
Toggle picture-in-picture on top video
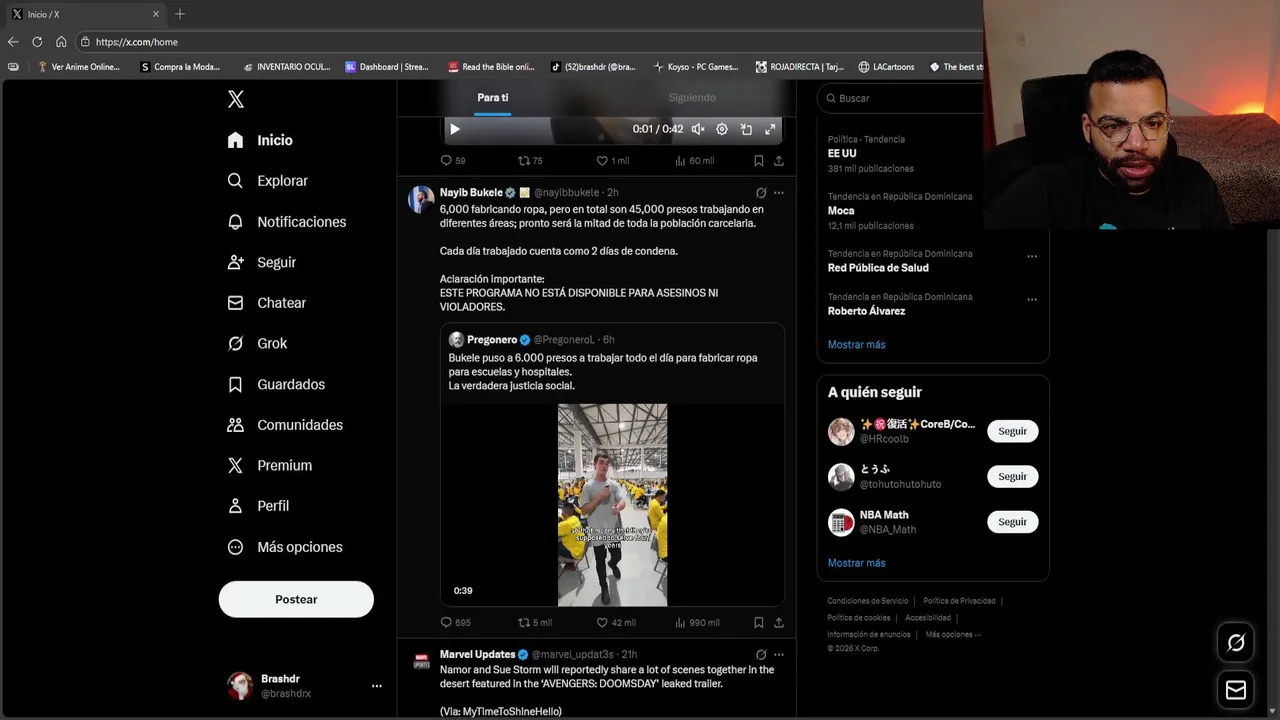pos(746,129)
